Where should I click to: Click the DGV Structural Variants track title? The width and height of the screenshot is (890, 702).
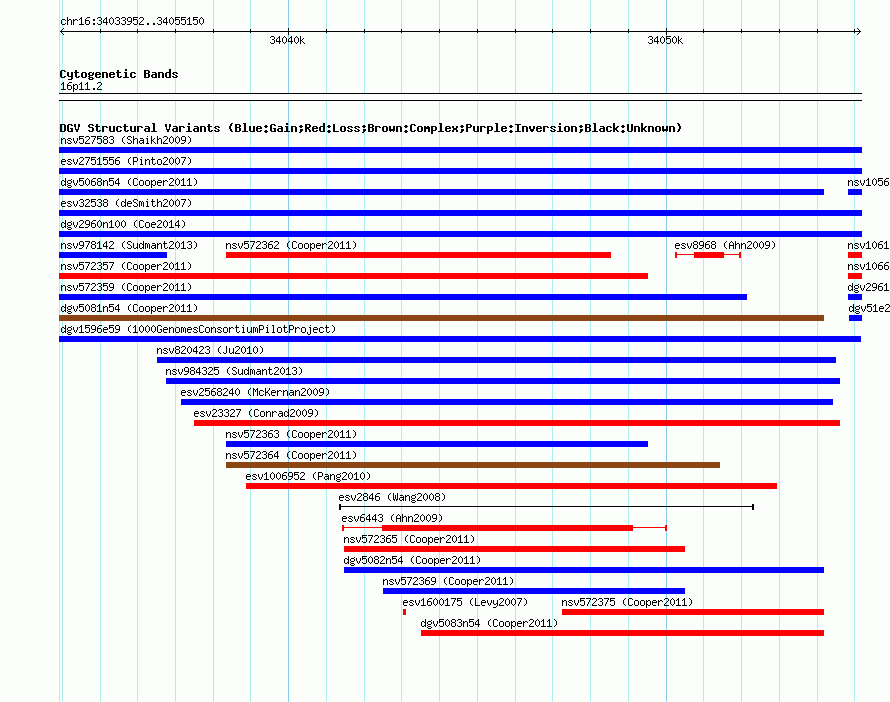point(371,128)
